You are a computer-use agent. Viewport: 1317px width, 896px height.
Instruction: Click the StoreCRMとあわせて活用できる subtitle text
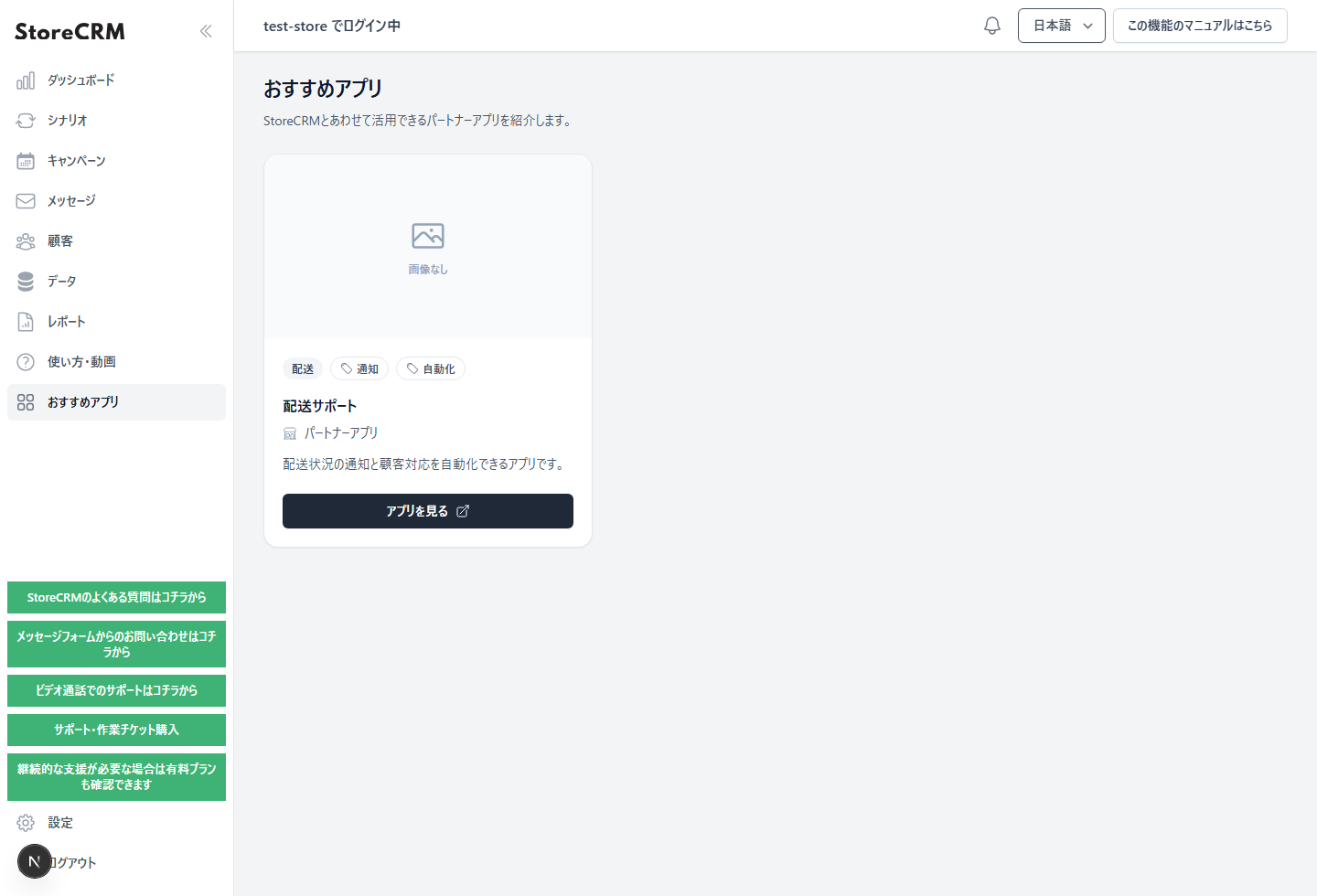pos(419,121)
